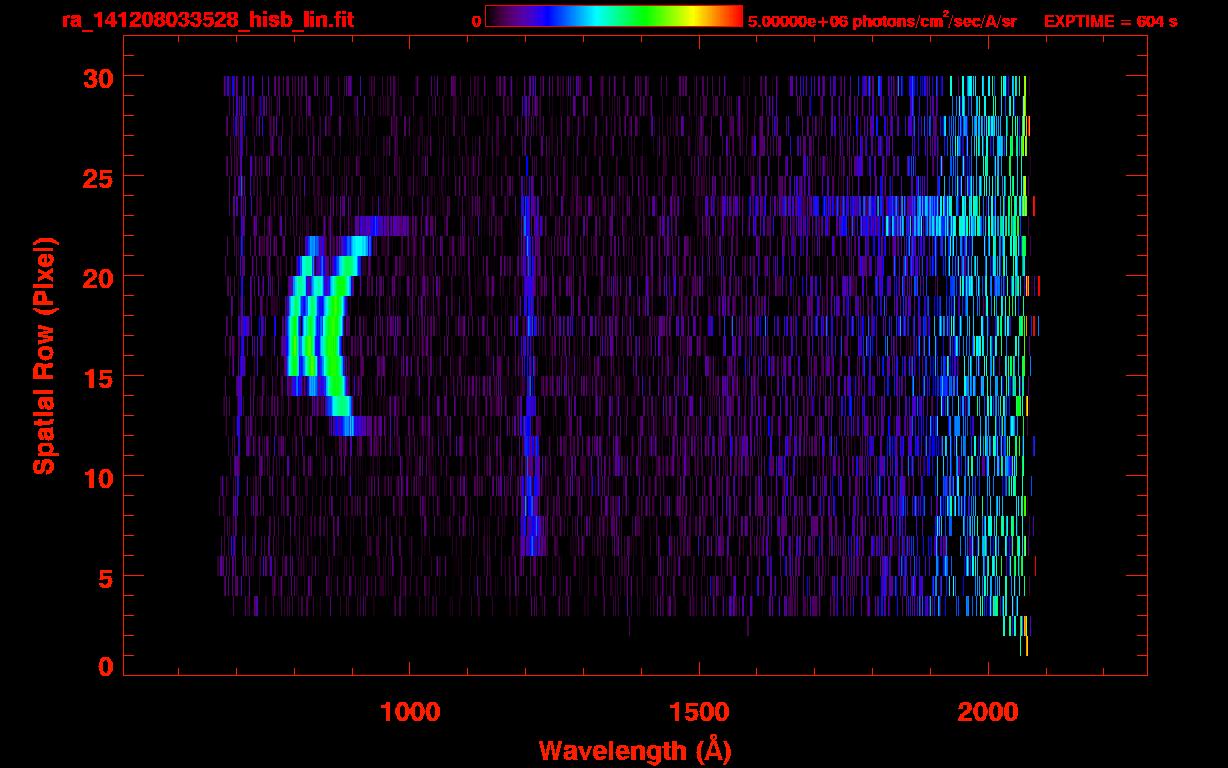The width and height of the screenshot is (1228, 768).
Task: Click the rainbow color scale bar
Action: [614, 17]
